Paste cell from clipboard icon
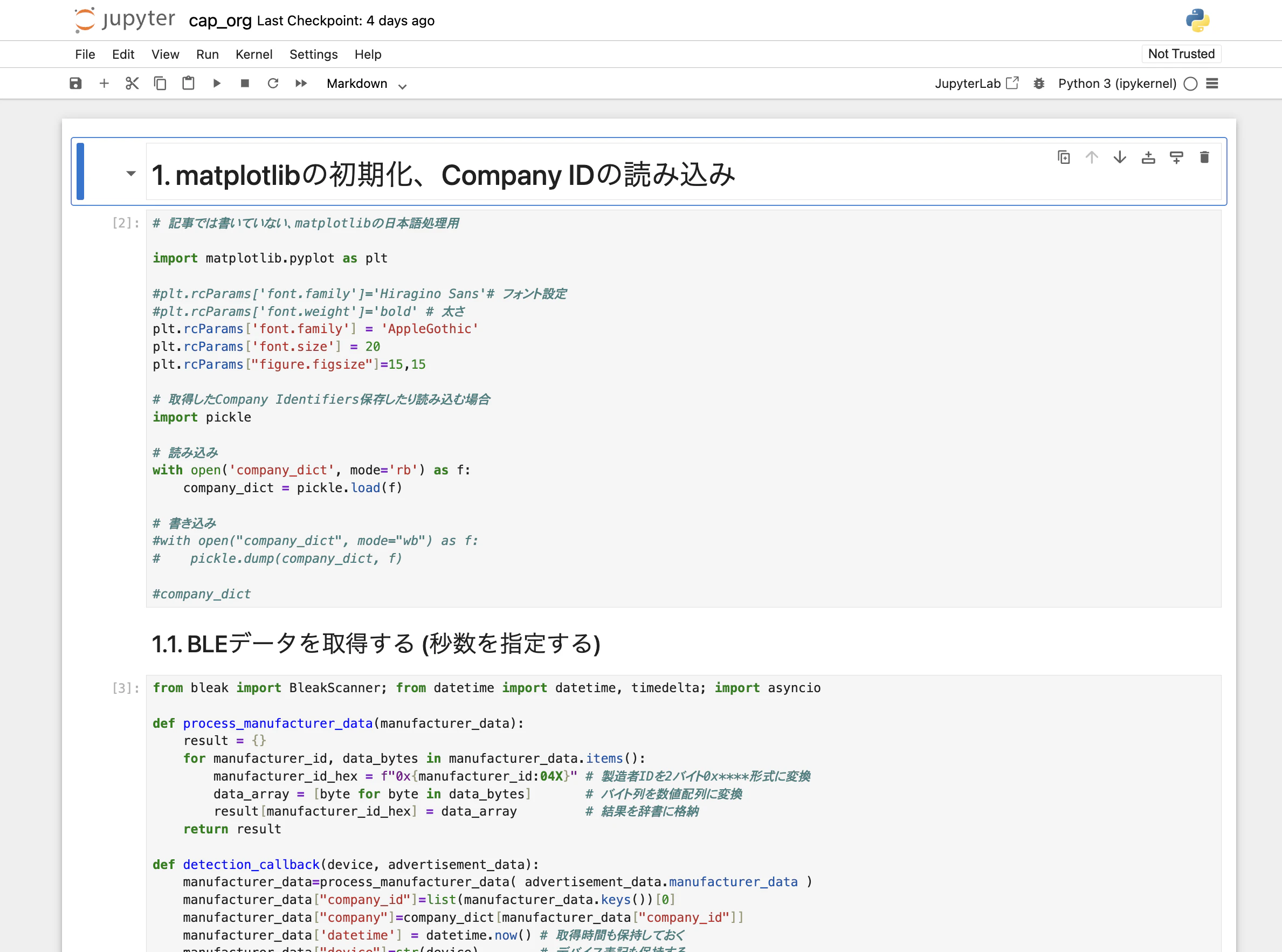1282x952 pixels. point(188,84)
